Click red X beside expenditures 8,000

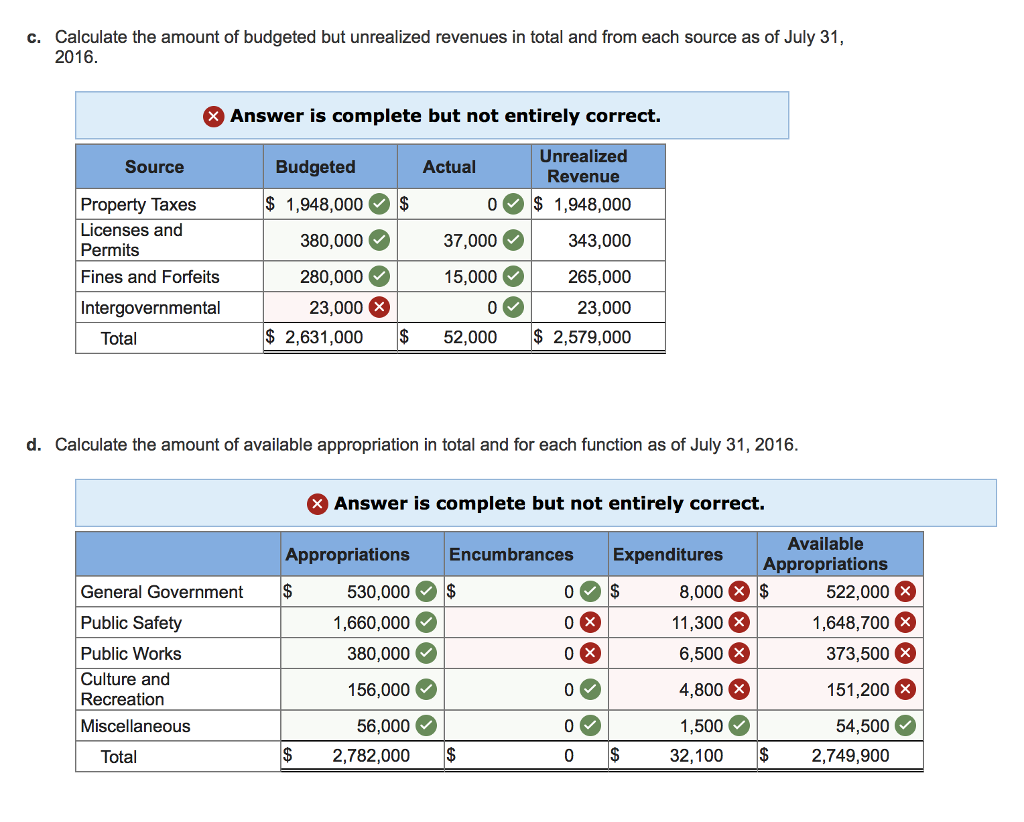[739, 592]
